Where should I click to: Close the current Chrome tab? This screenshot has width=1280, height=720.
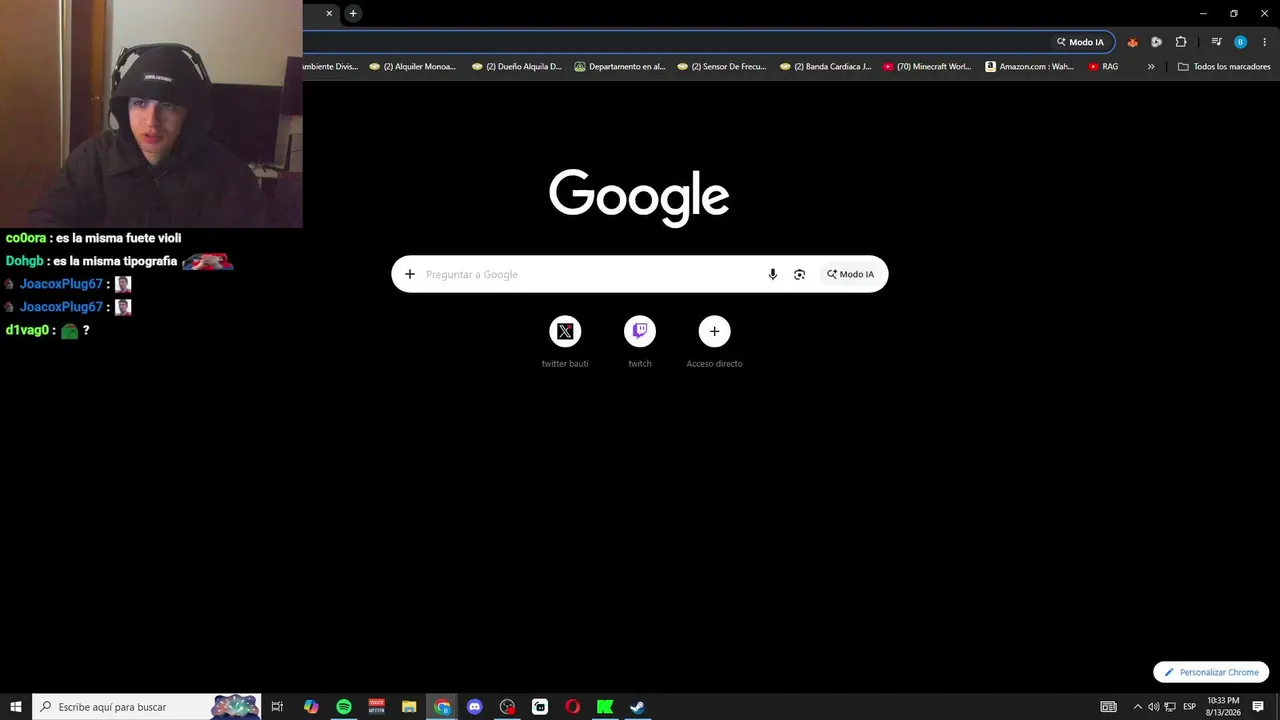click(329, 13)
